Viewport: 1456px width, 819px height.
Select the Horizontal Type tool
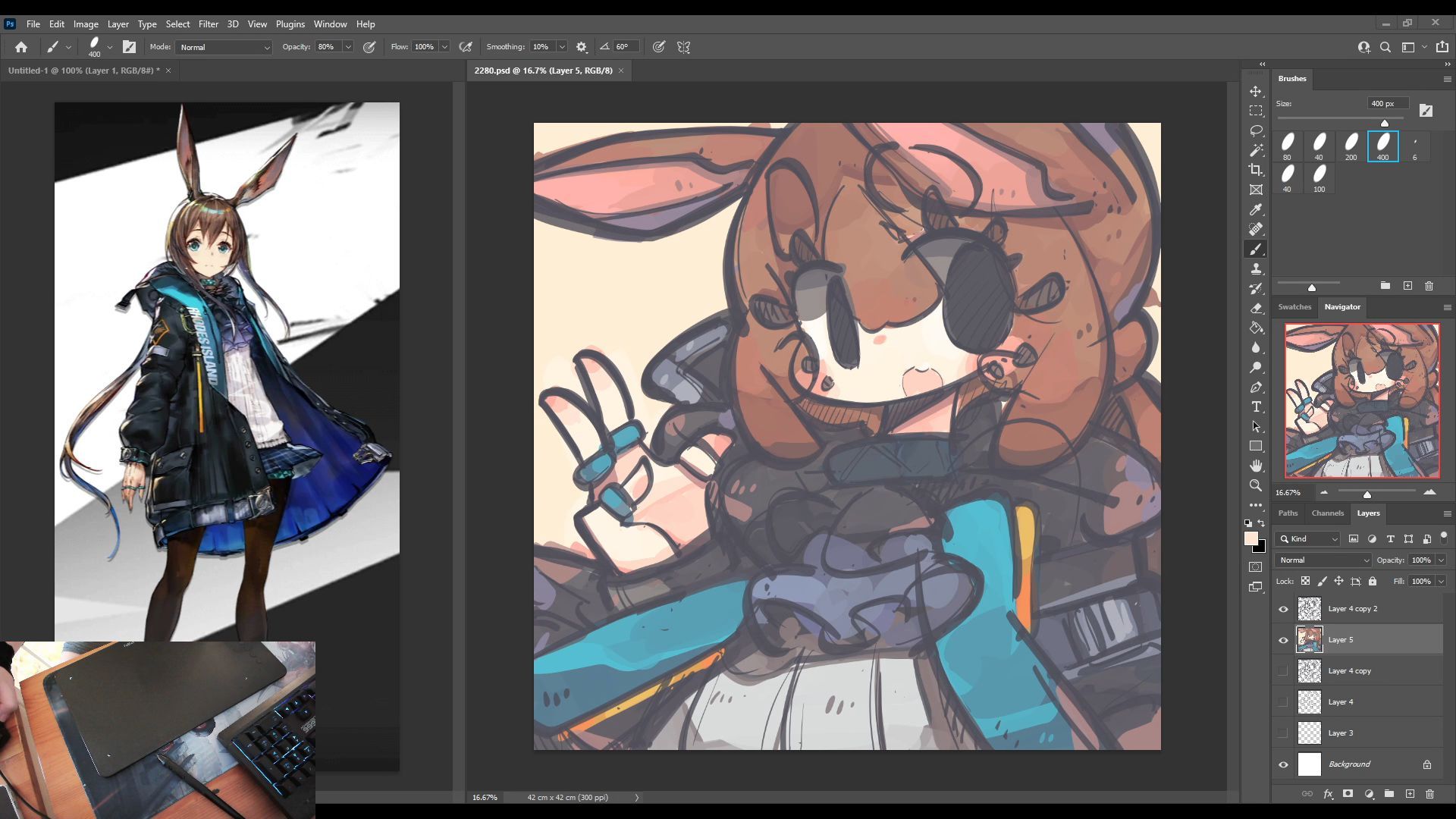1256,407
